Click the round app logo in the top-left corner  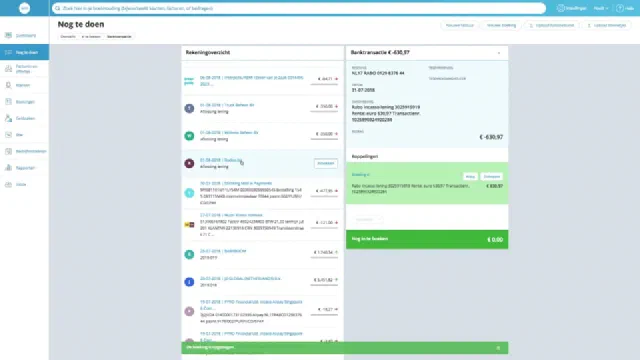(x=24, y=8)
